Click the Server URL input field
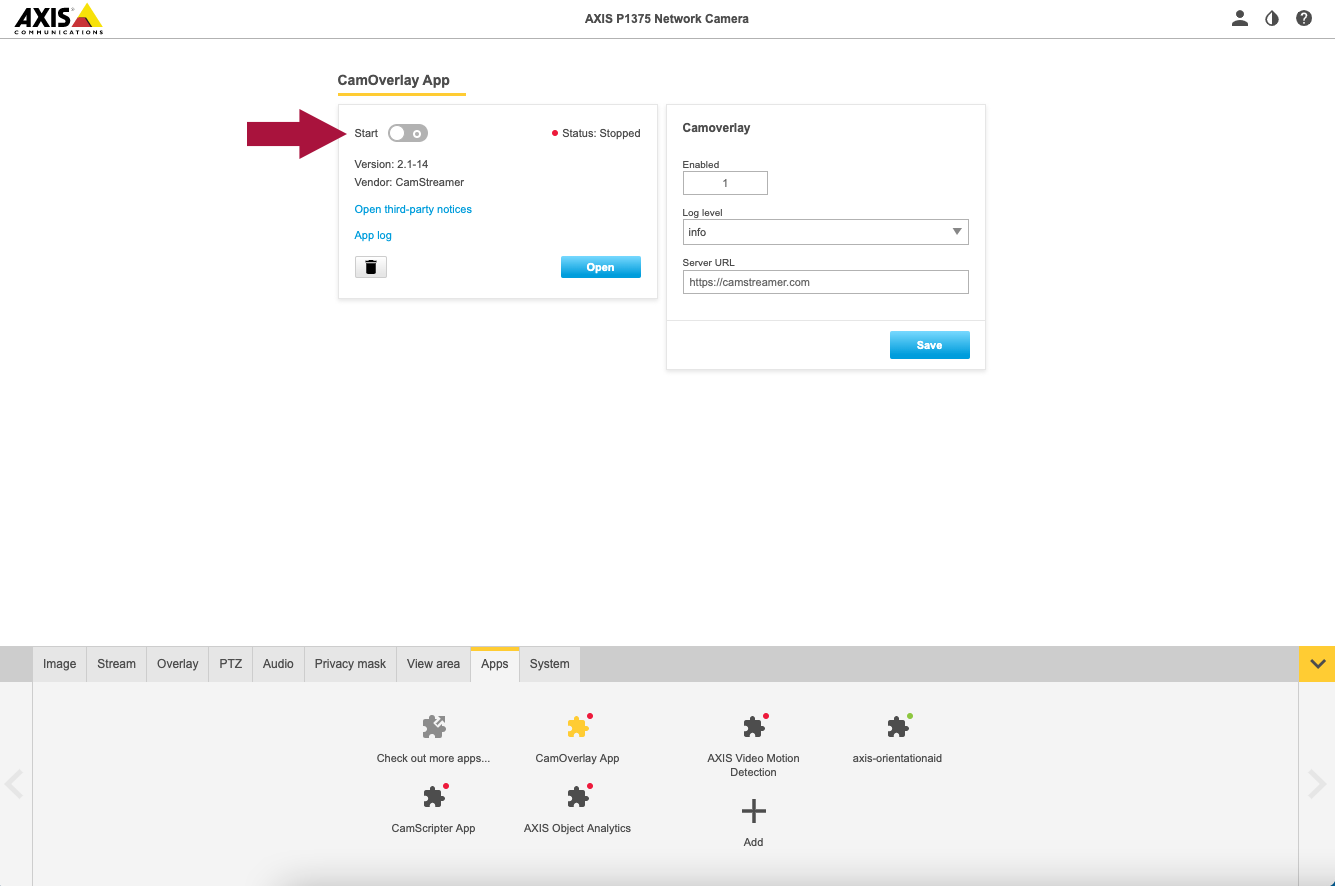1335x886 pixels. click(826, 282)
